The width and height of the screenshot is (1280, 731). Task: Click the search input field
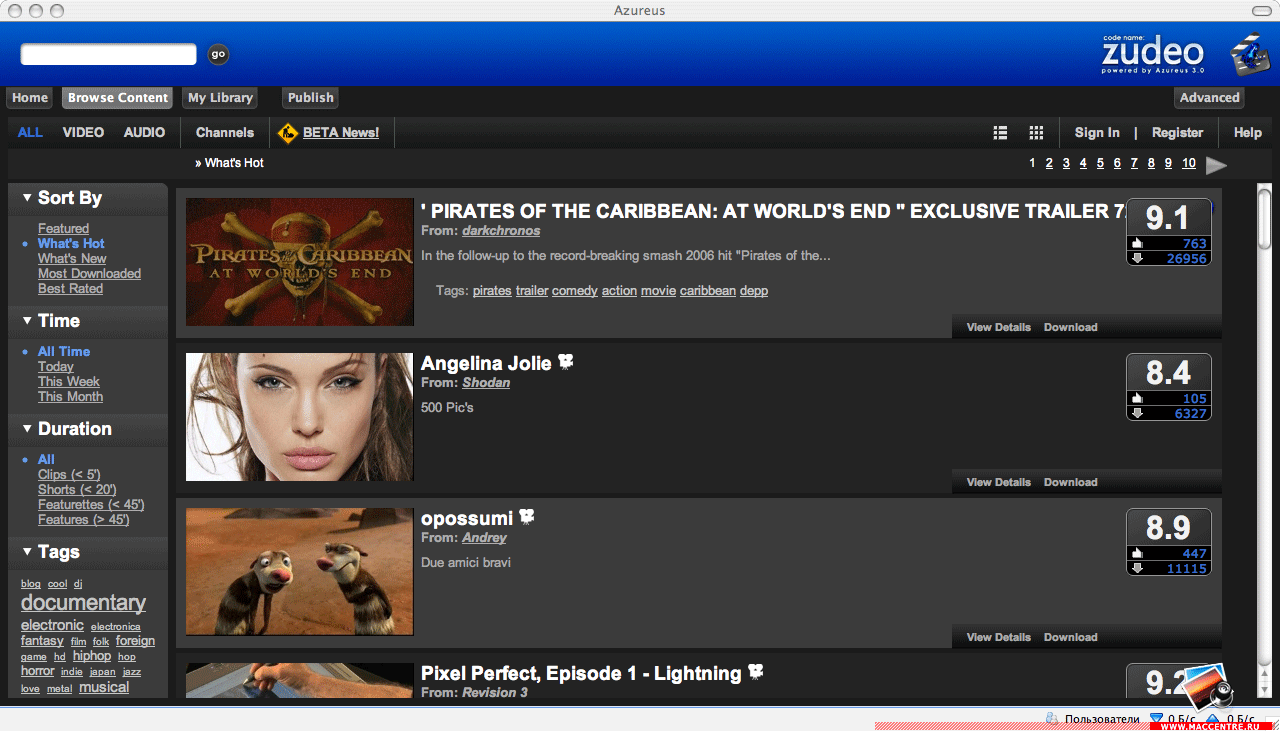pyautogui.click(x=108, y=54)
